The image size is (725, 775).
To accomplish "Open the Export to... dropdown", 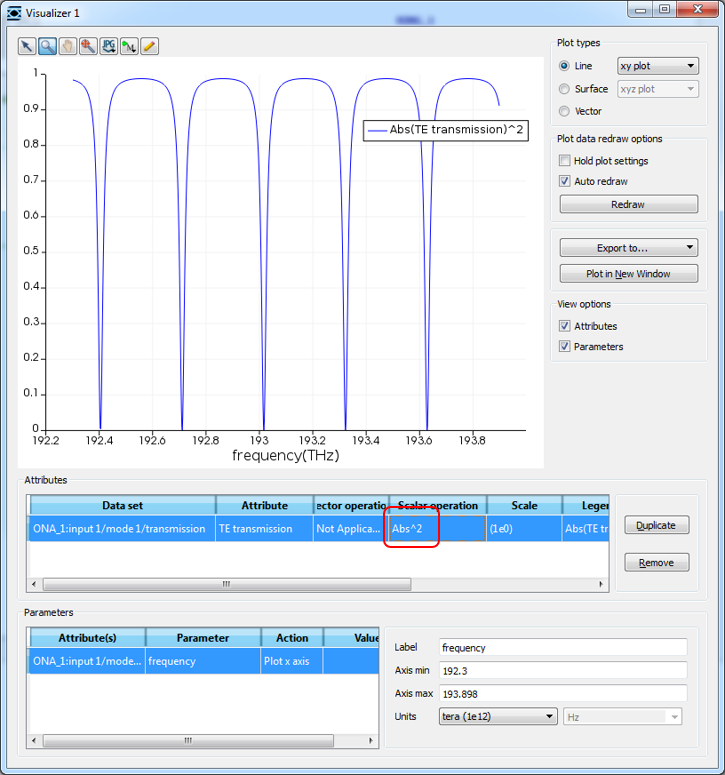I will point(629,248).
